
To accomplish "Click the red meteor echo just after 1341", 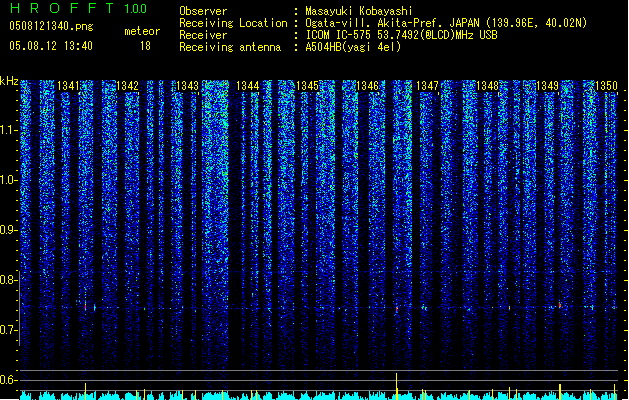I will click(x=85, y=307).
